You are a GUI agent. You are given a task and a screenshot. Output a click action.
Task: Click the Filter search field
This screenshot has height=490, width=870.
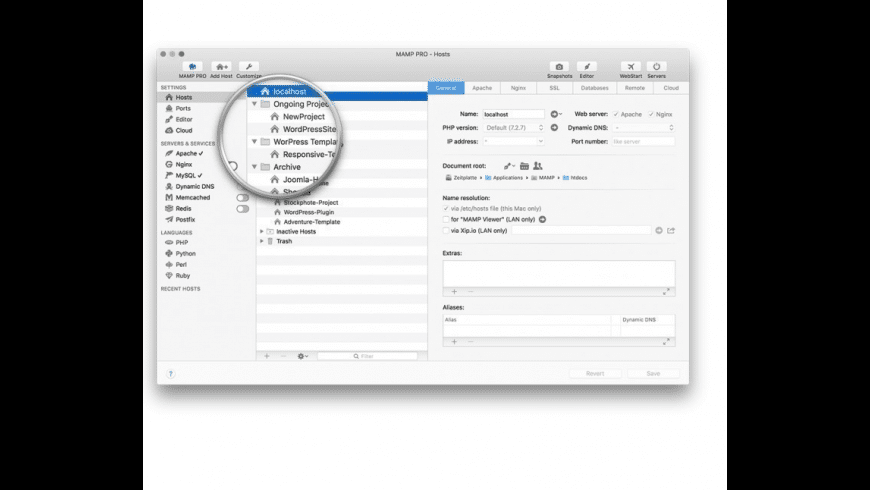(367, 356)
